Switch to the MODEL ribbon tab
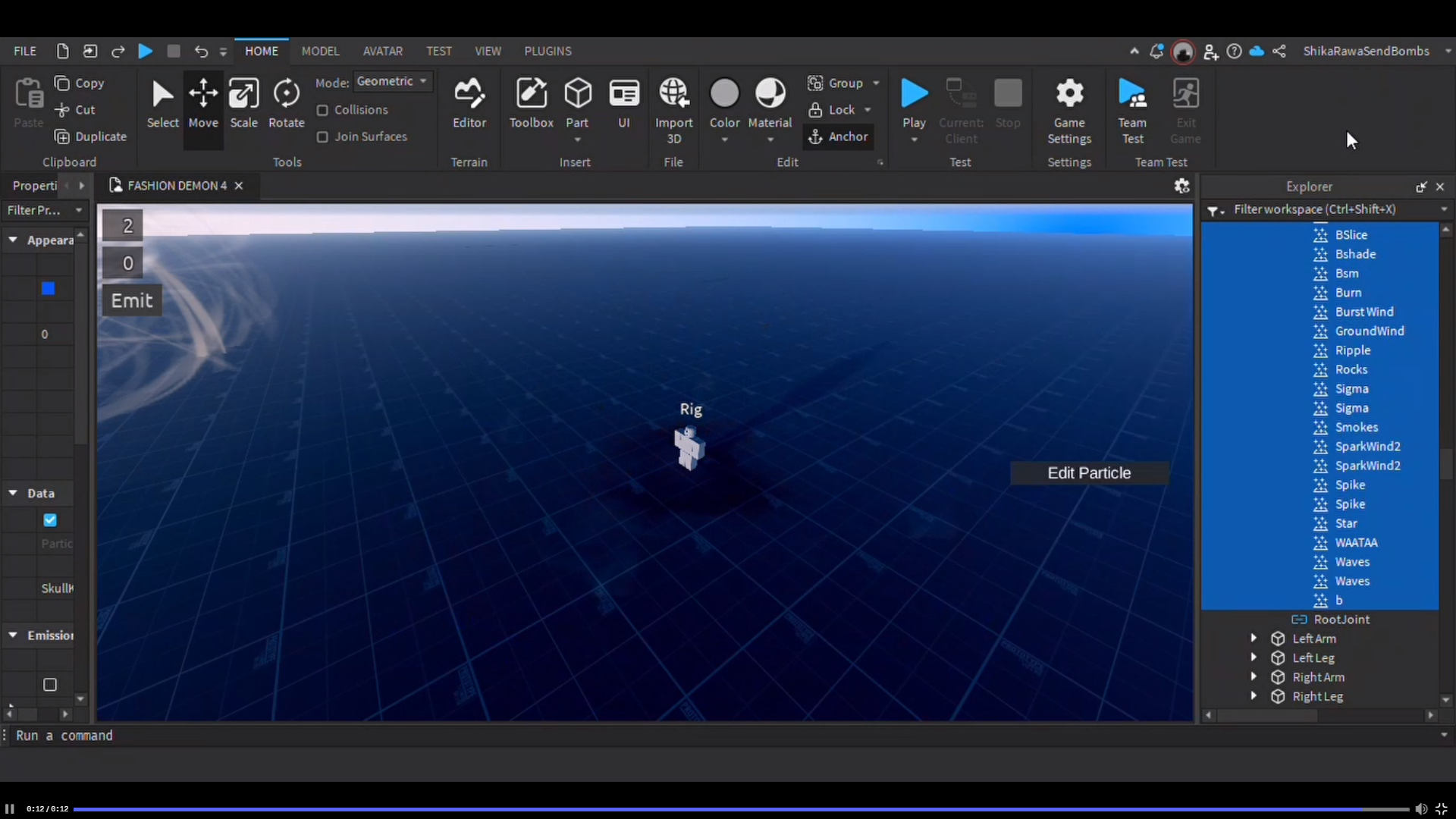This screenshot has height=819, width=1456. tap(320, 52)
